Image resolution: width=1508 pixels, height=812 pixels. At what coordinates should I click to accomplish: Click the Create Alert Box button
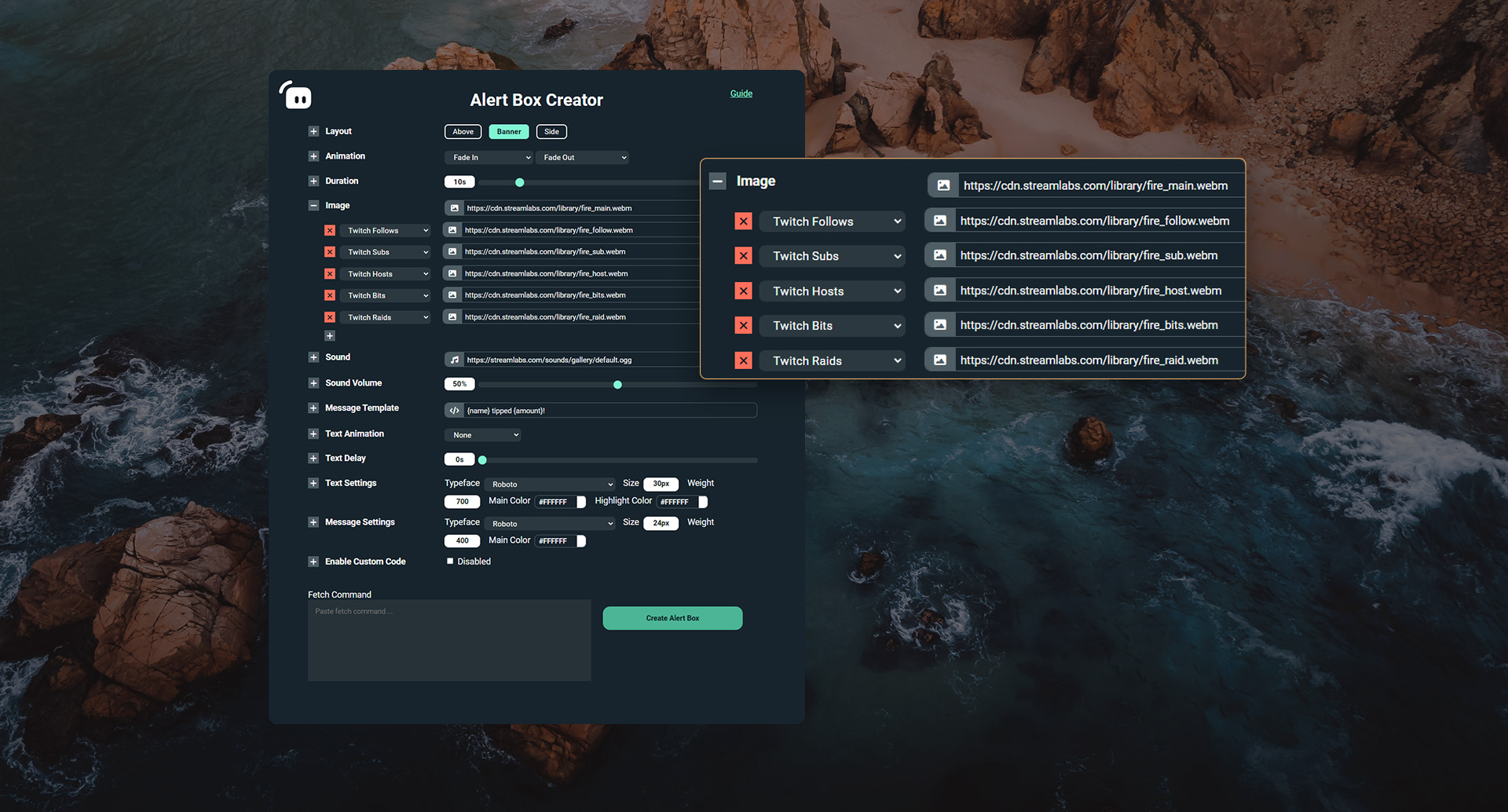[x=672, y=618]
